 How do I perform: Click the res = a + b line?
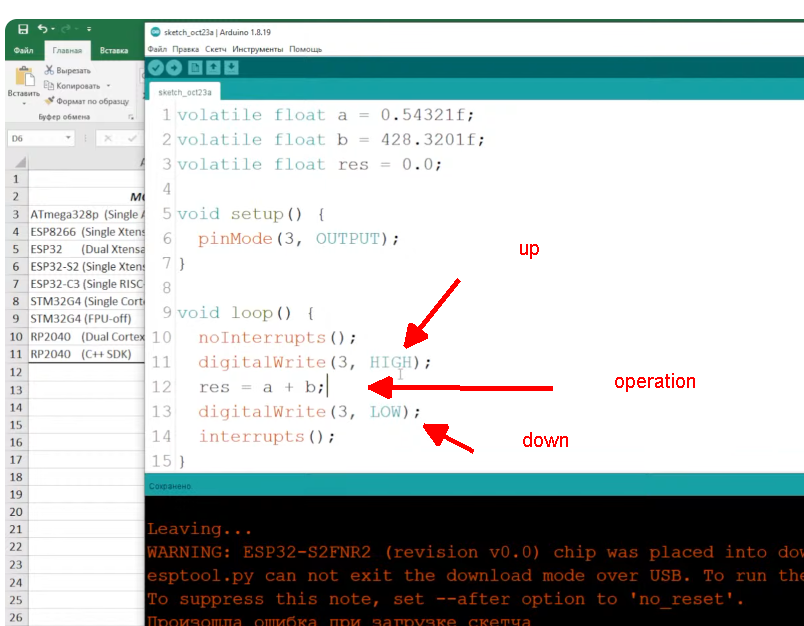262,387
